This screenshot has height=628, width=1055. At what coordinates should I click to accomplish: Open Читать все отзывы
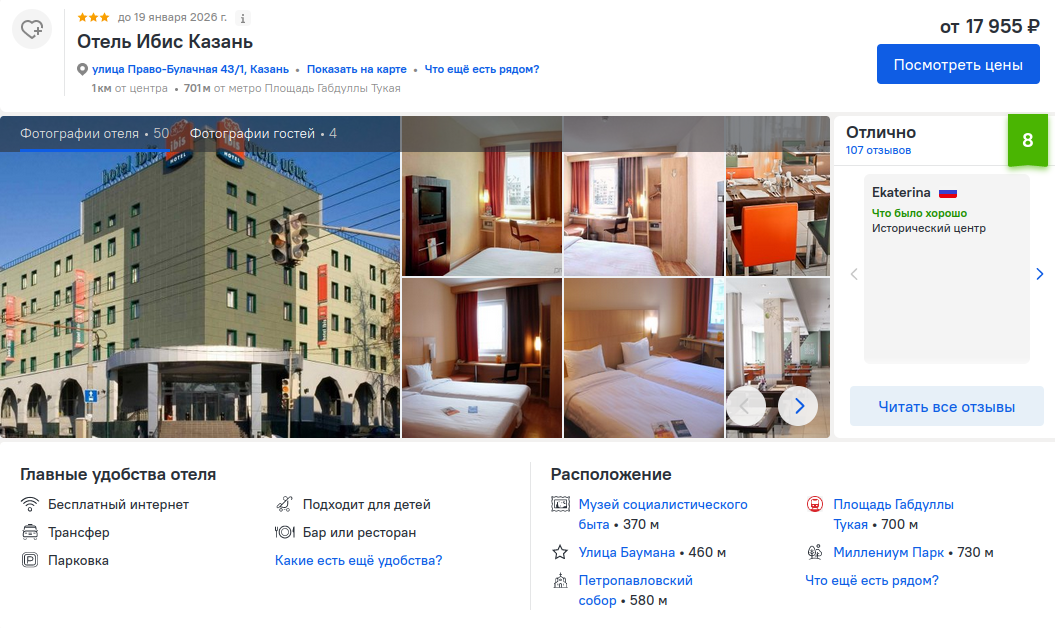(x=947, y=407)
